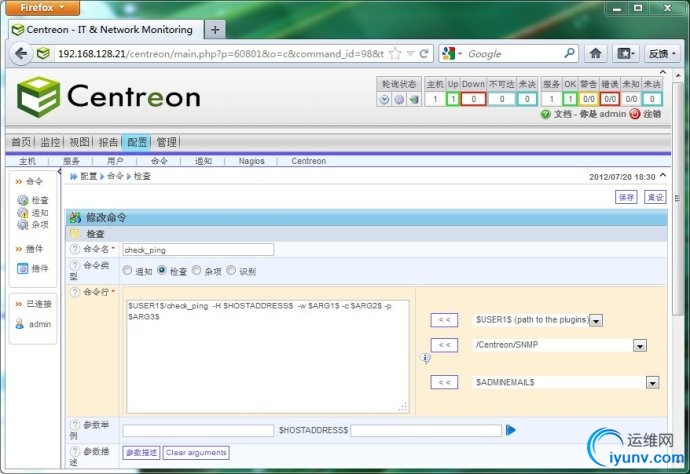Screen dimensions: 690x474
Task: Click the search magnifier icon
Action: [569, 53]
